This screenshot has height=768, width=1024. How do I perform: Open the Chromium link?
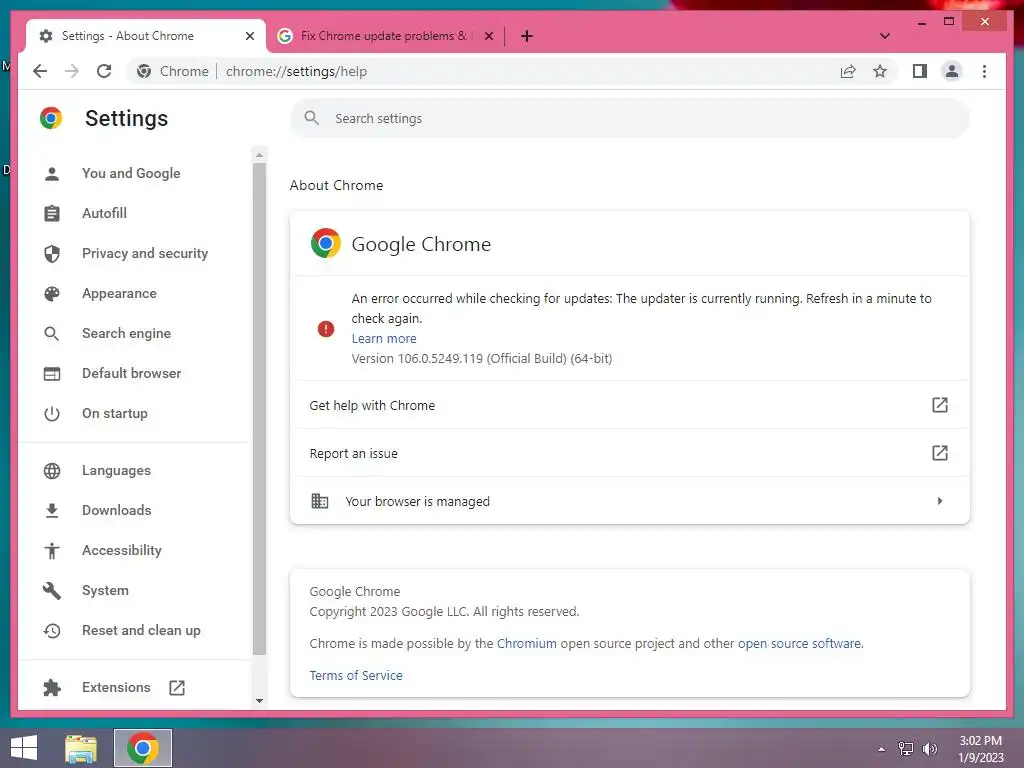(x=526, y=643)
